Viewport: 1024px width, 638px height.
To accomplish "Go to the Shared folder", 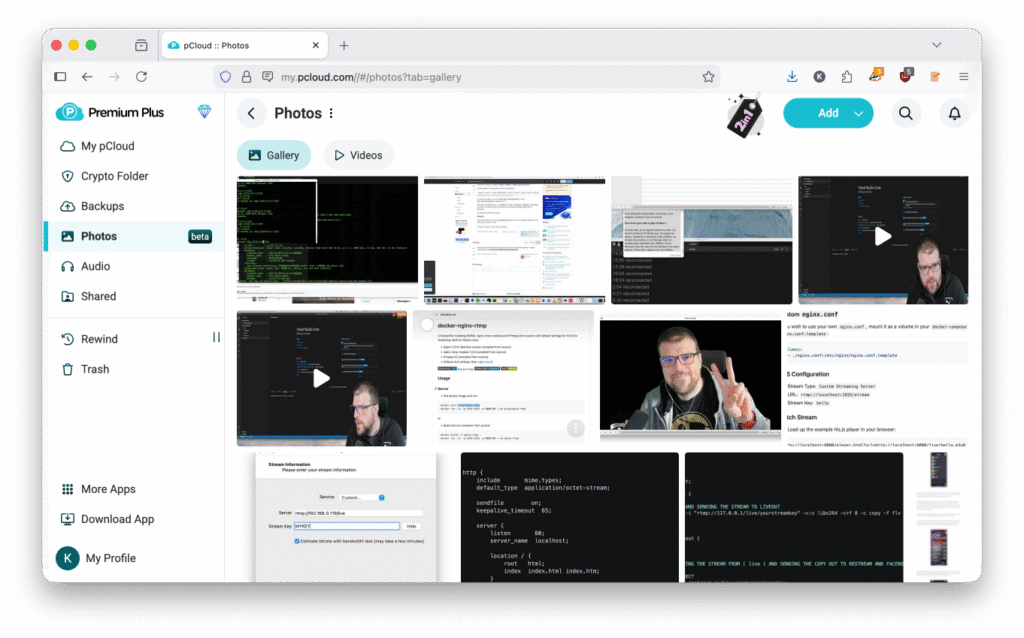I will click(98, 296).
